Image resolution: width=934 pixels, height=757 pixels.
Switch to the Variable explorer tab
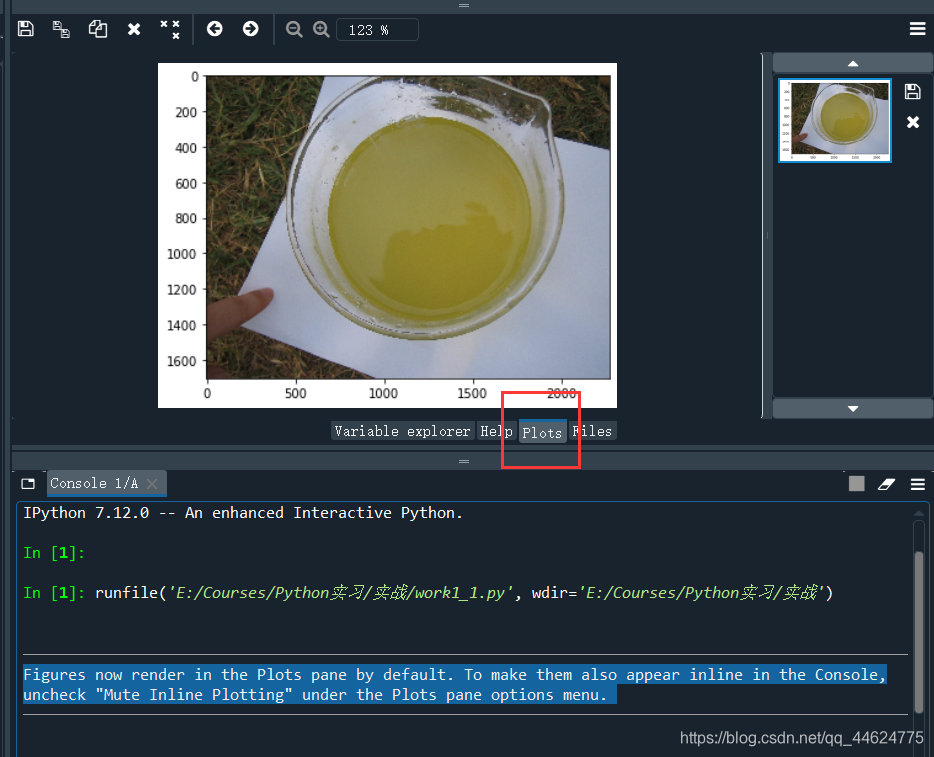click(x=402, y=431)
